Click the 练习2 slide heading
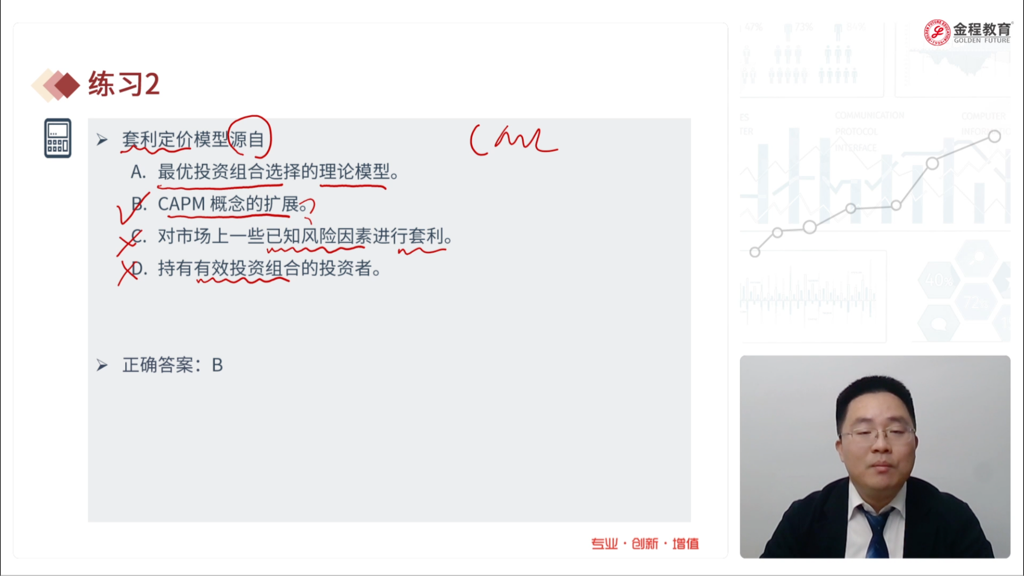Image resolution: width=1024 pixels, height=576 pixels. tap(124, 84)
